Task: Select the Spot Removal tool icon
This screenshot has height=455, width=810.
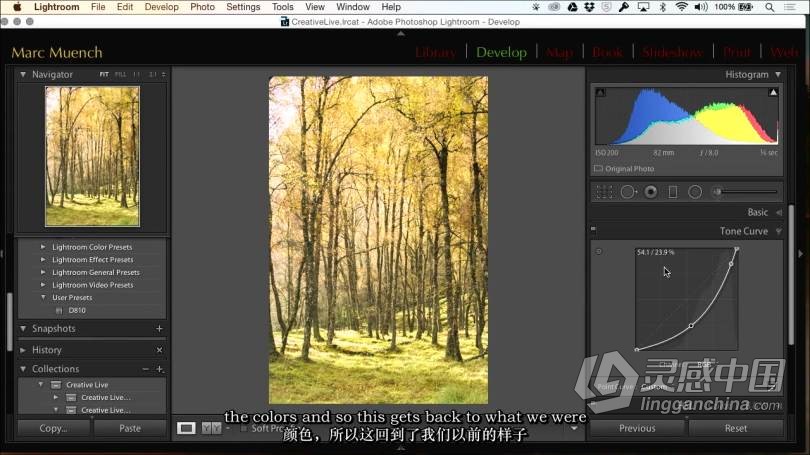Action: pyautogui.click(x=628, y=192)
